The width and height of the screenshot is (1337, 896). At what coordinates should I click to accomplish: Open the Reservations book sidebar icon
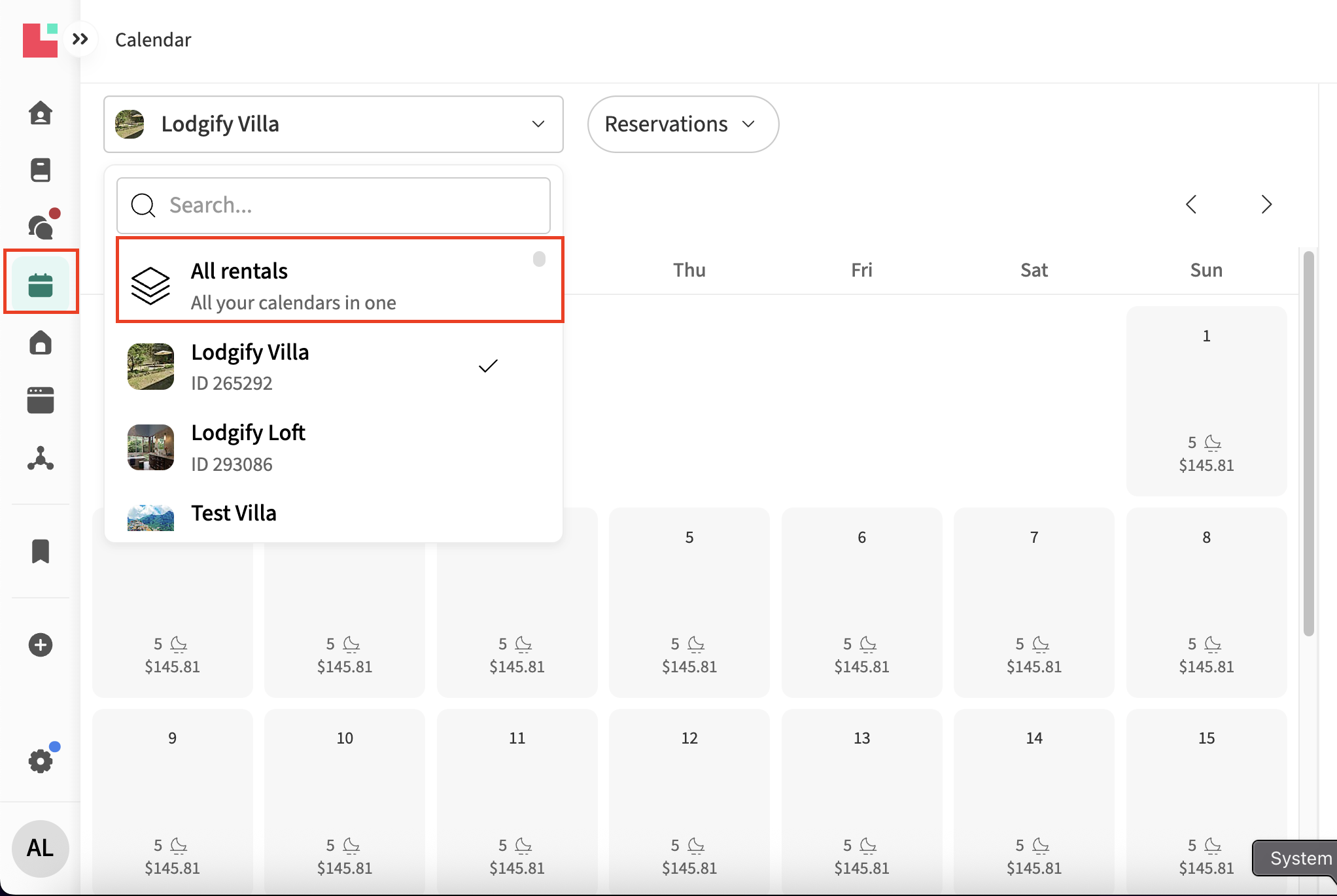click(x=41, y=170)
